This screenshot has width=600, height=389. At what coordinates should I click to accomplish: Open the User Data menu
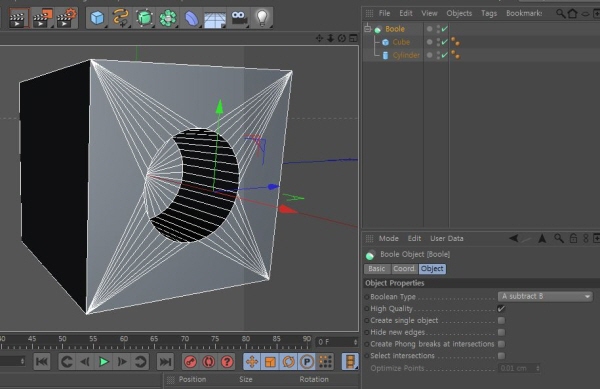point(447,239)
